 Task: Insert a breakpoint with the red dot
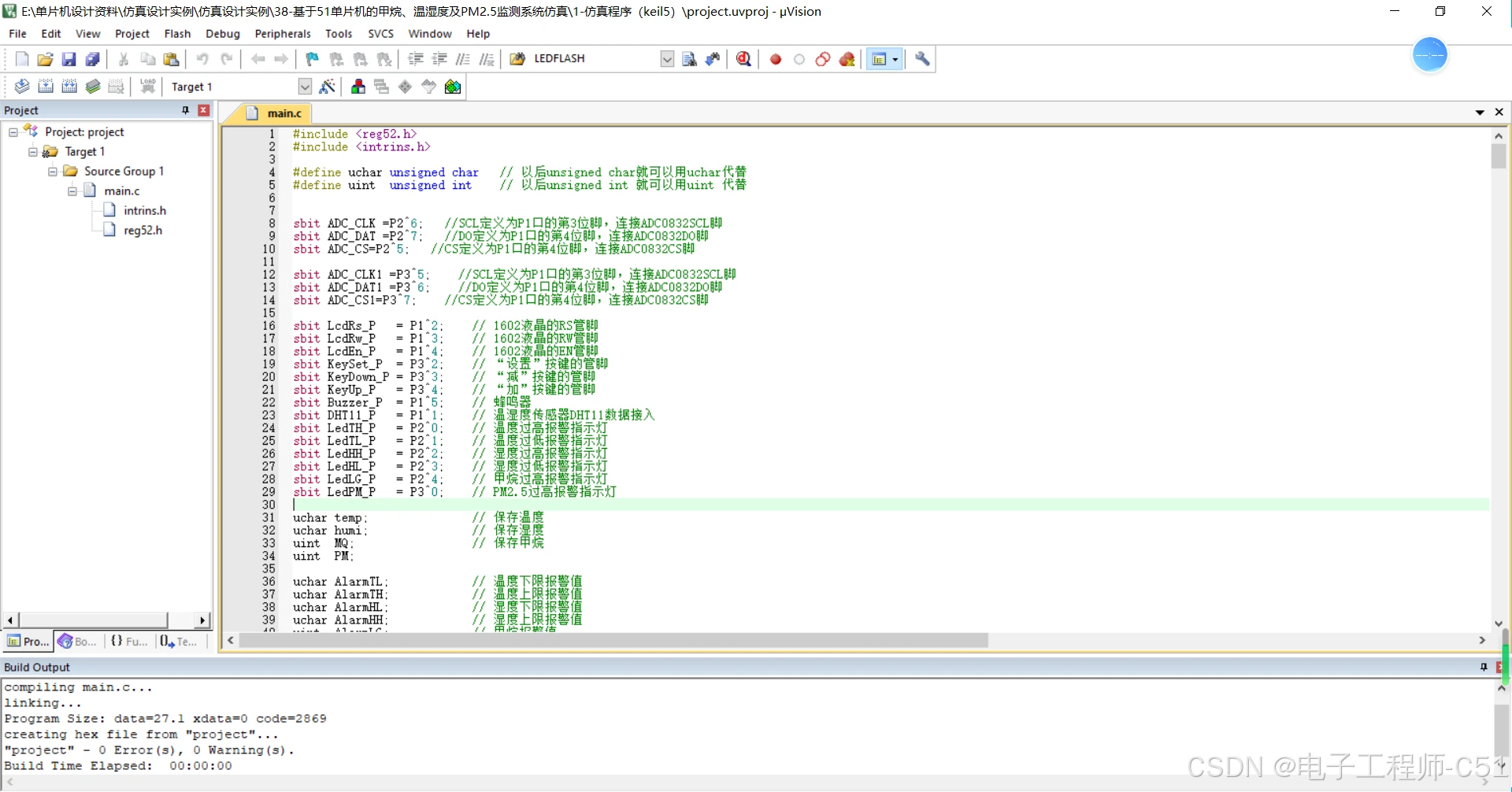pos(776,59)
